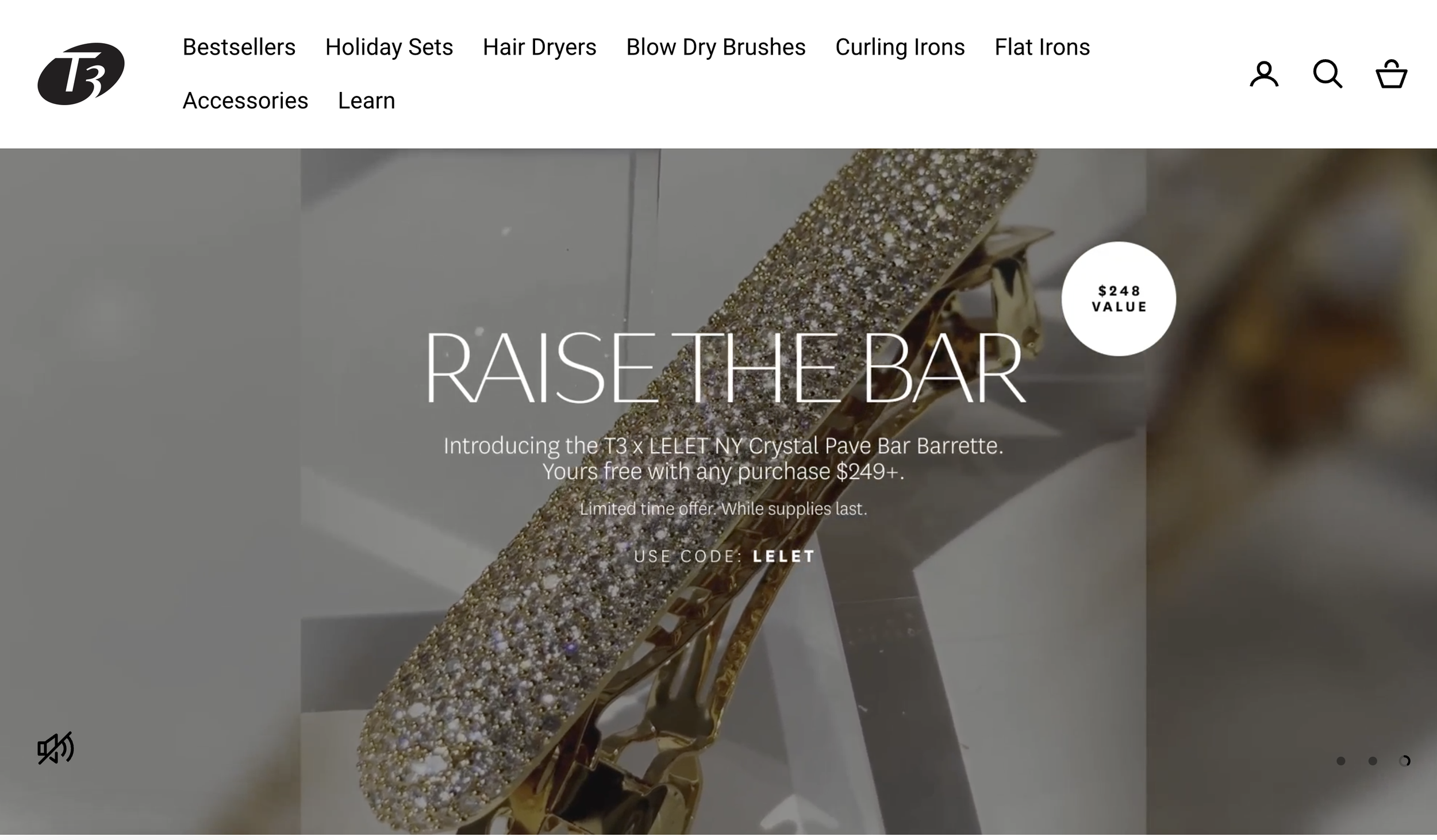The image size is (1437, 840).
Task: Unmute the hero video sound
Action: click(x=56, y=748)
